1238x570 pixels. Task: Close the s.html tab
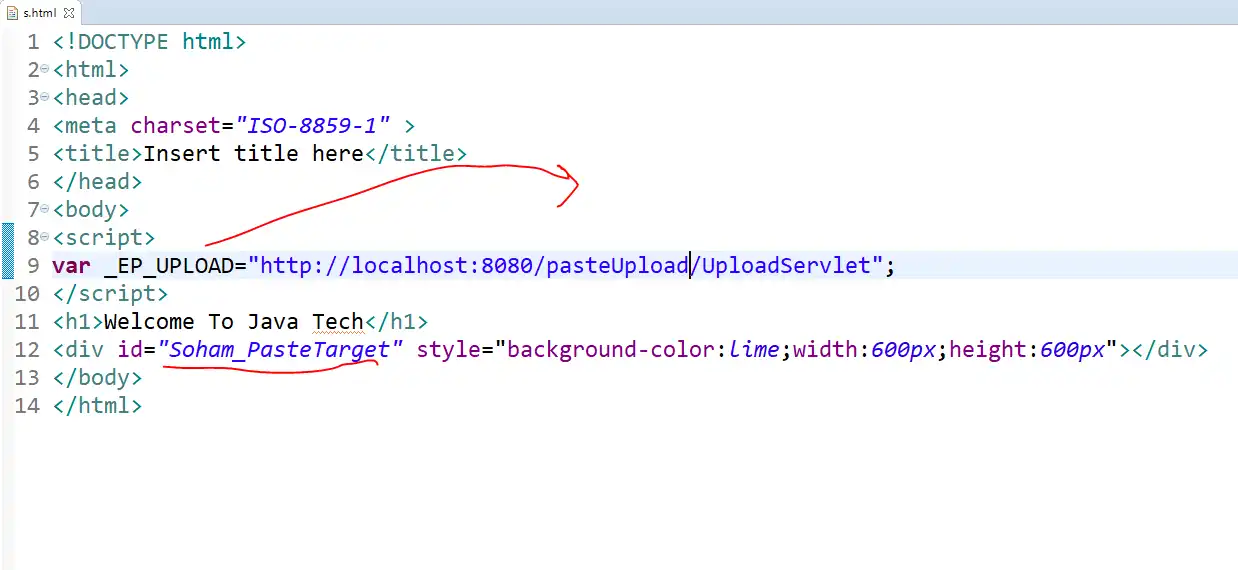(70, 13)
